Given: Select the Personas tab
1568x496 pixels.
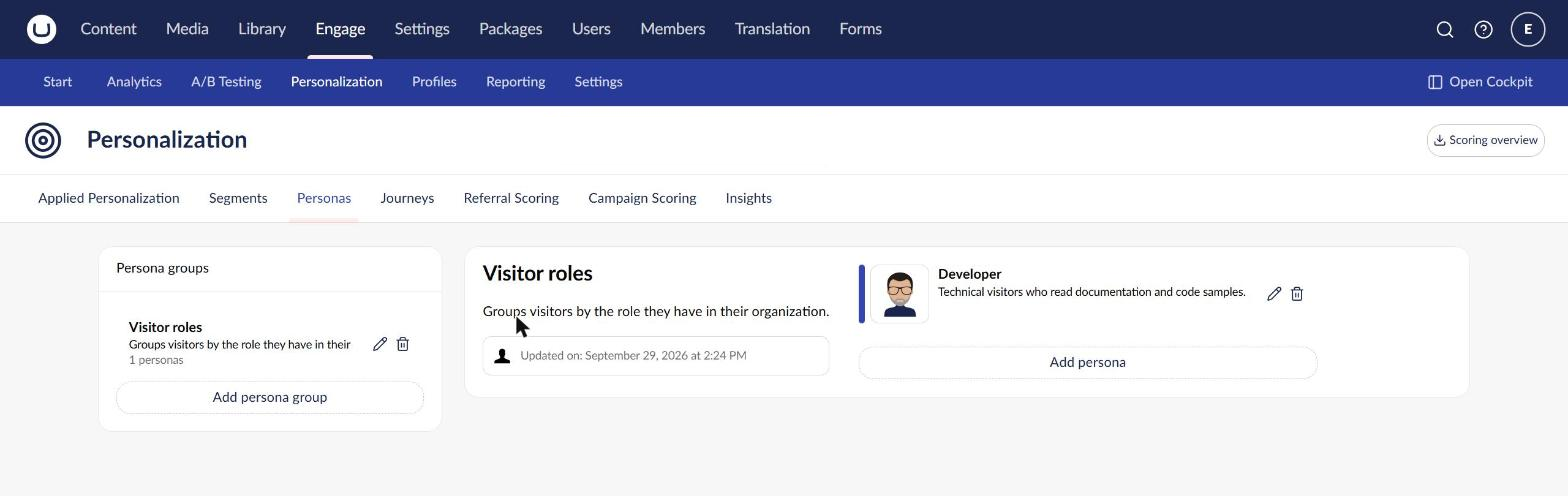Looking at the screenshot, I should (x=324, y=198).
